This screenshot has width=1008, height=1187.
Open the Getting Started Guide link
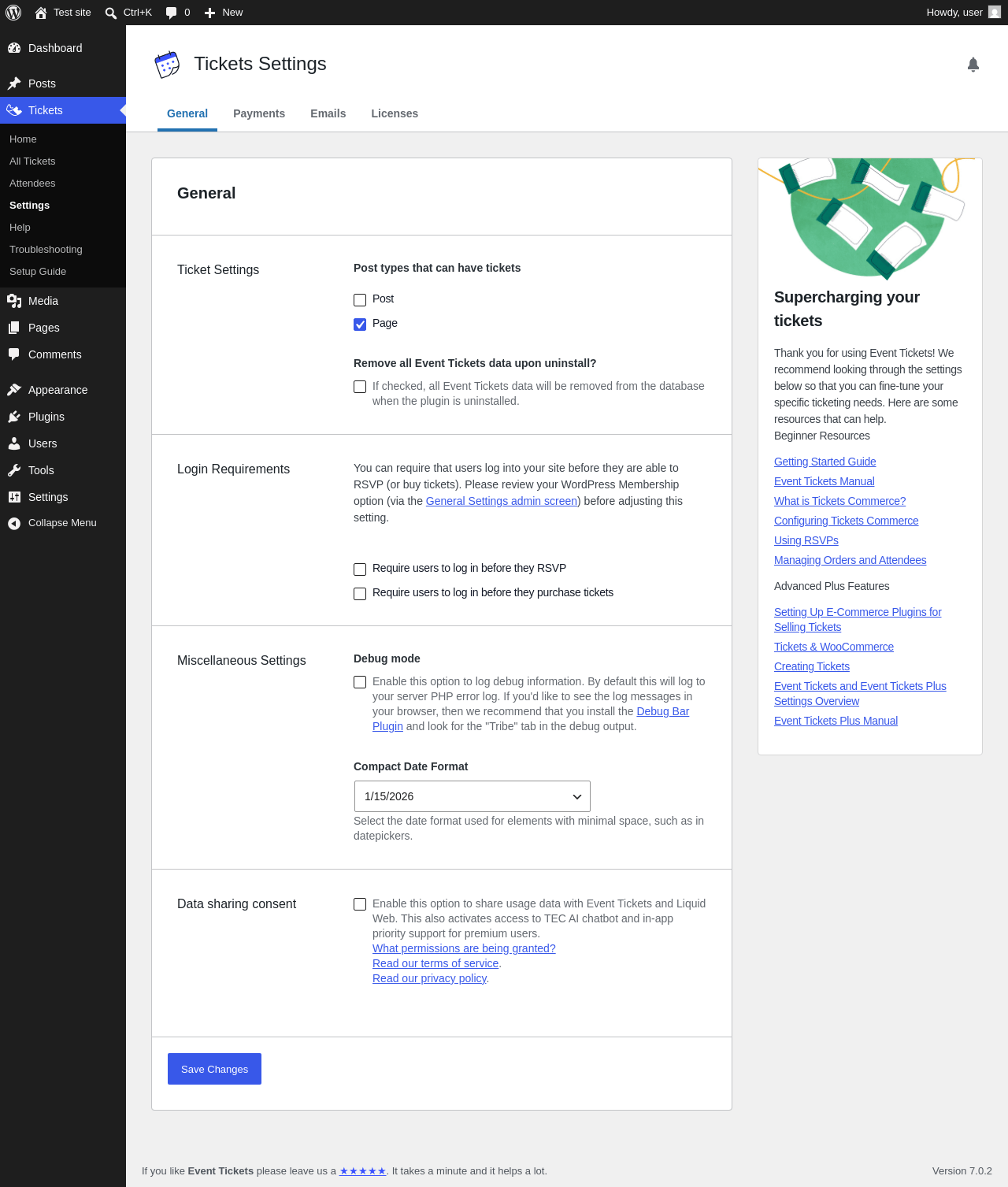pos(825,462)
